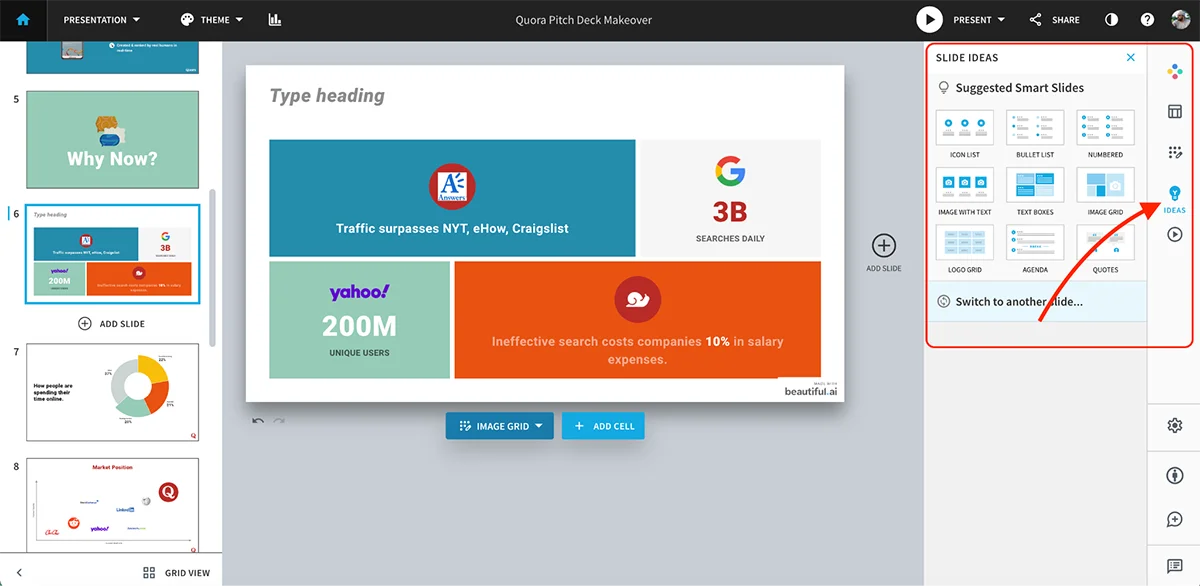Go to the home icon
1200x586 pixels.
coord(22,19)
